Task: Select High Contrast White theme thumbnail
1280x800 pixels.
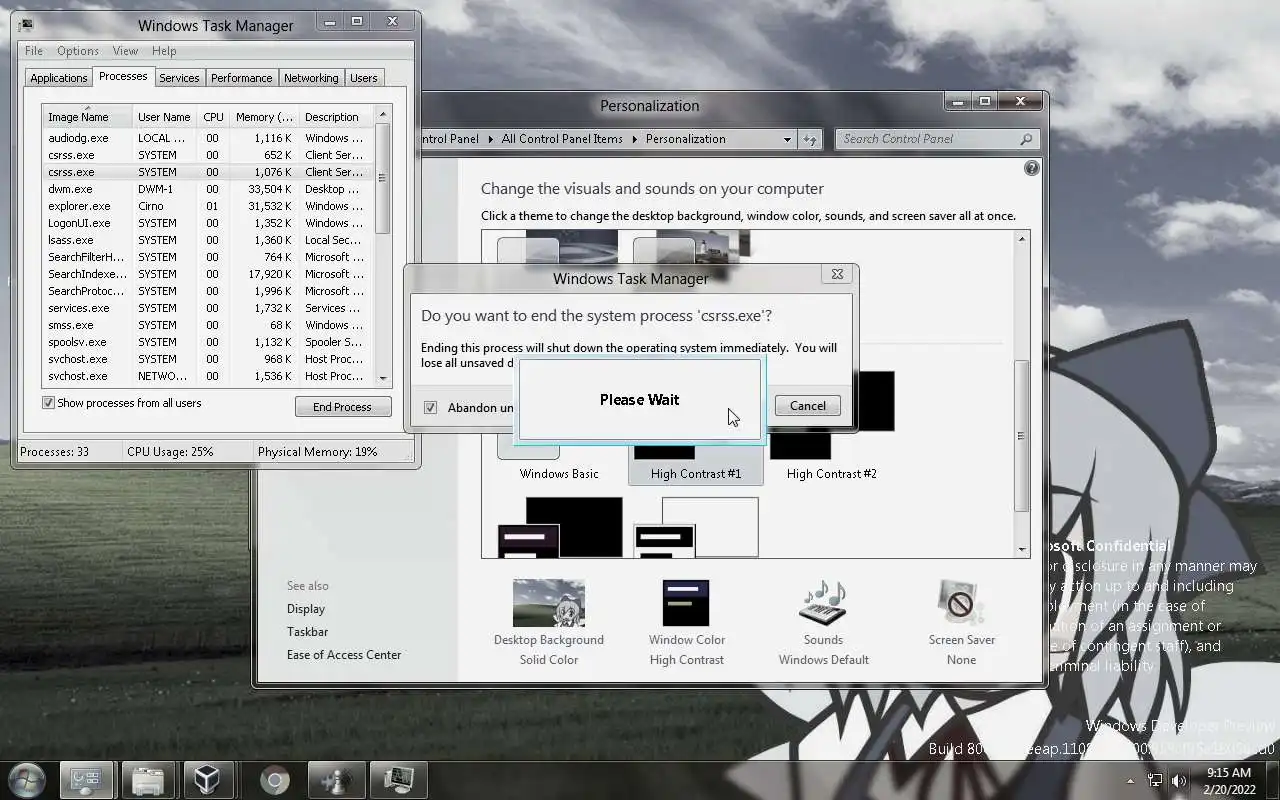Action: (696, 527)
